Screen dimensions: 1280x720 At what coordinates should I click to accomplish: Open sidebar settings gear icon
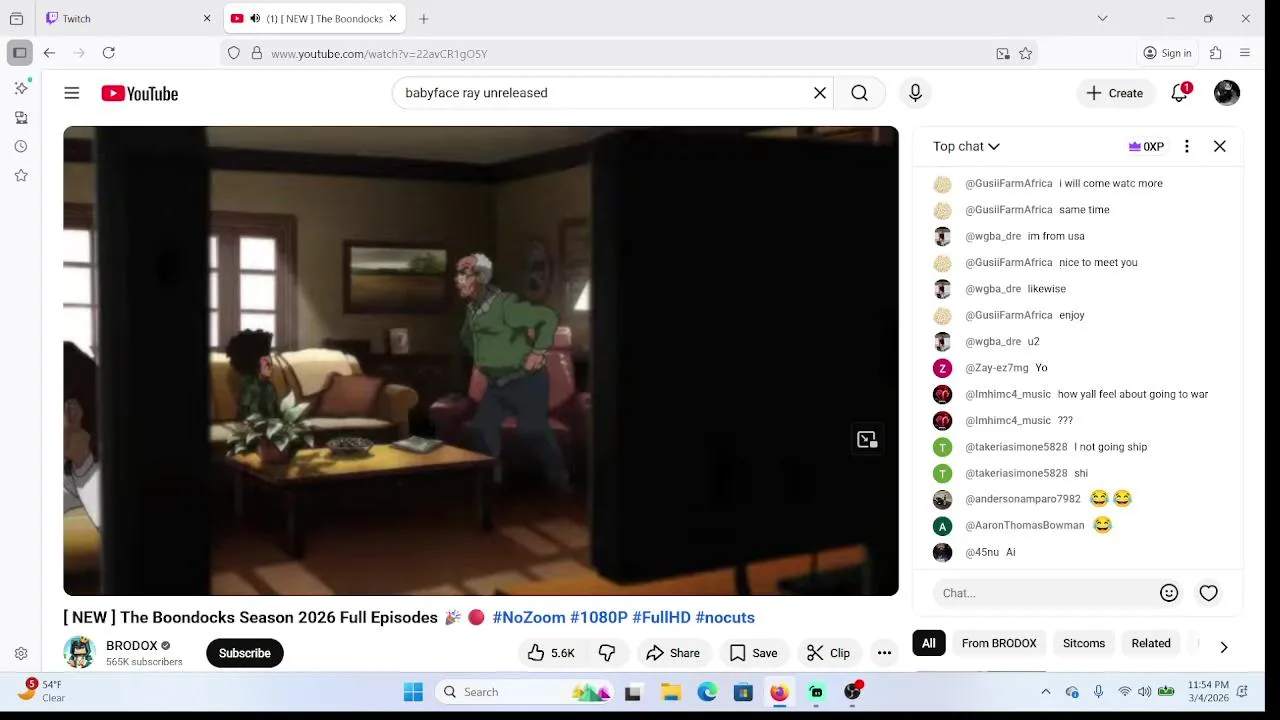[21, 654]
